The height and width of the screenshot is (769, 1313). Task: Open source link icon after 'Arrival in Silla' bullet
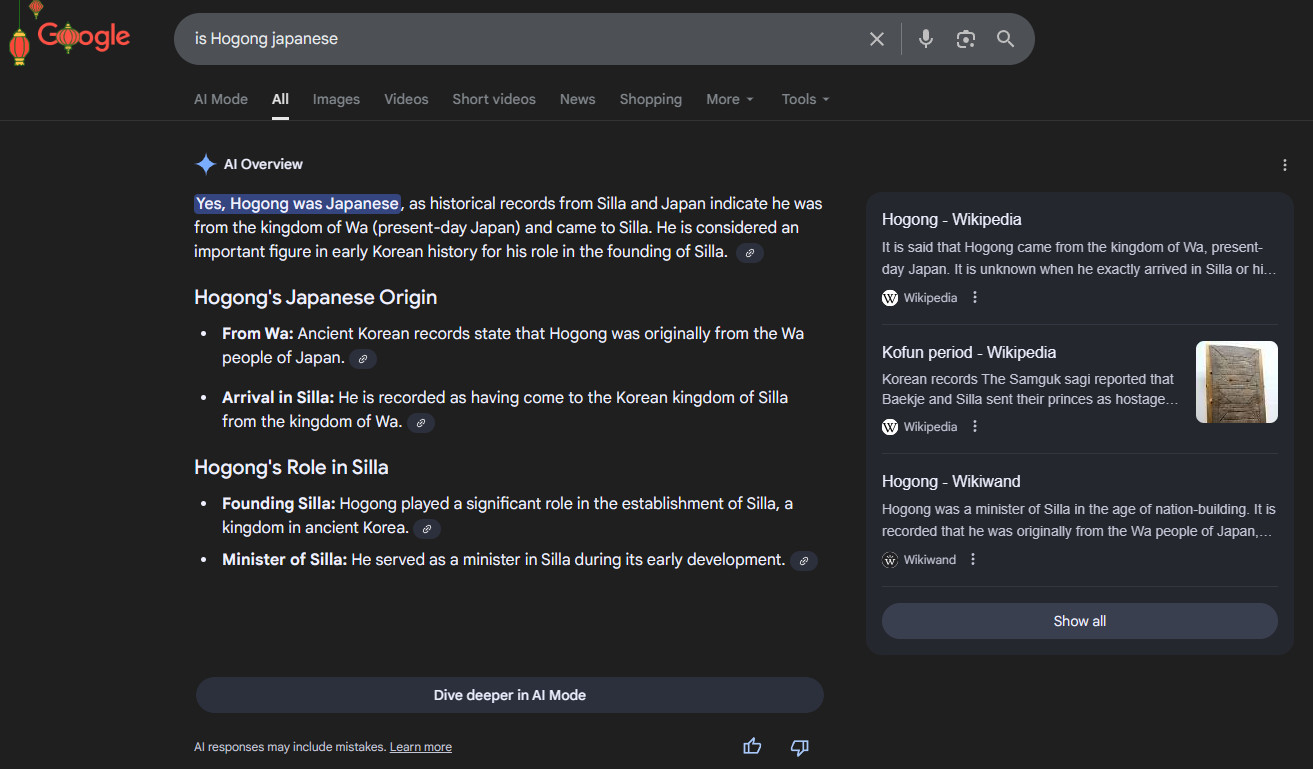(421, 423)
